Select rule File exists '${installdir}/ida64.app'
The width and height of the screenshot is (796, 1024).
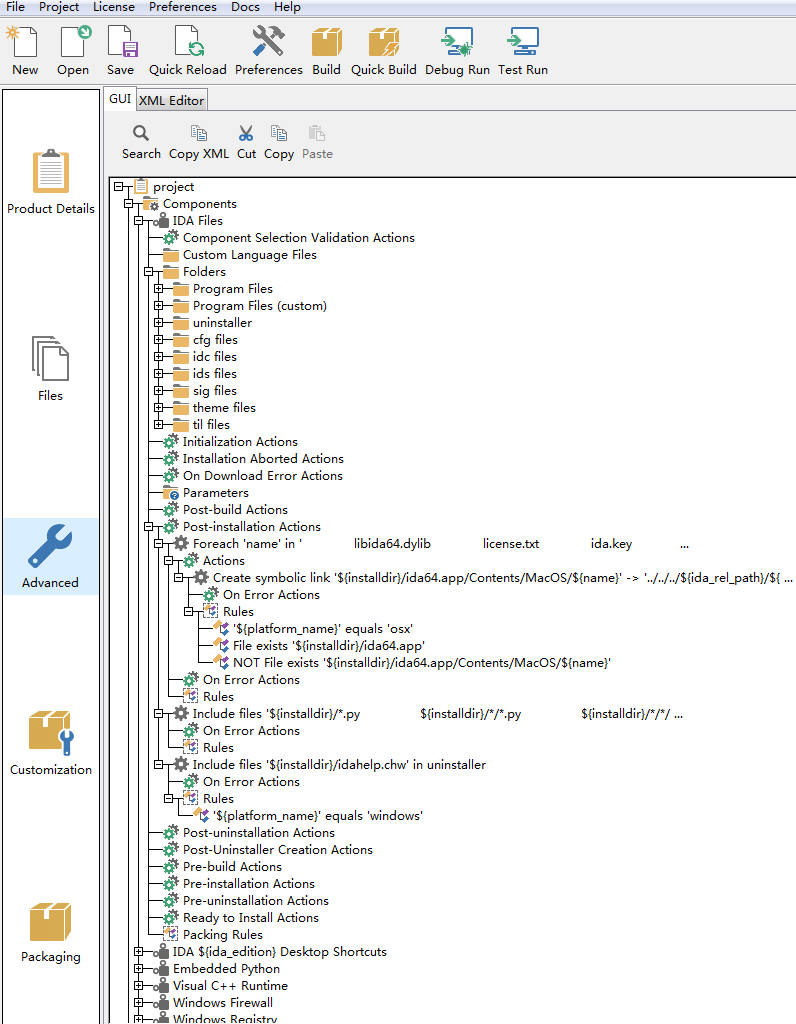click(328, 645)
